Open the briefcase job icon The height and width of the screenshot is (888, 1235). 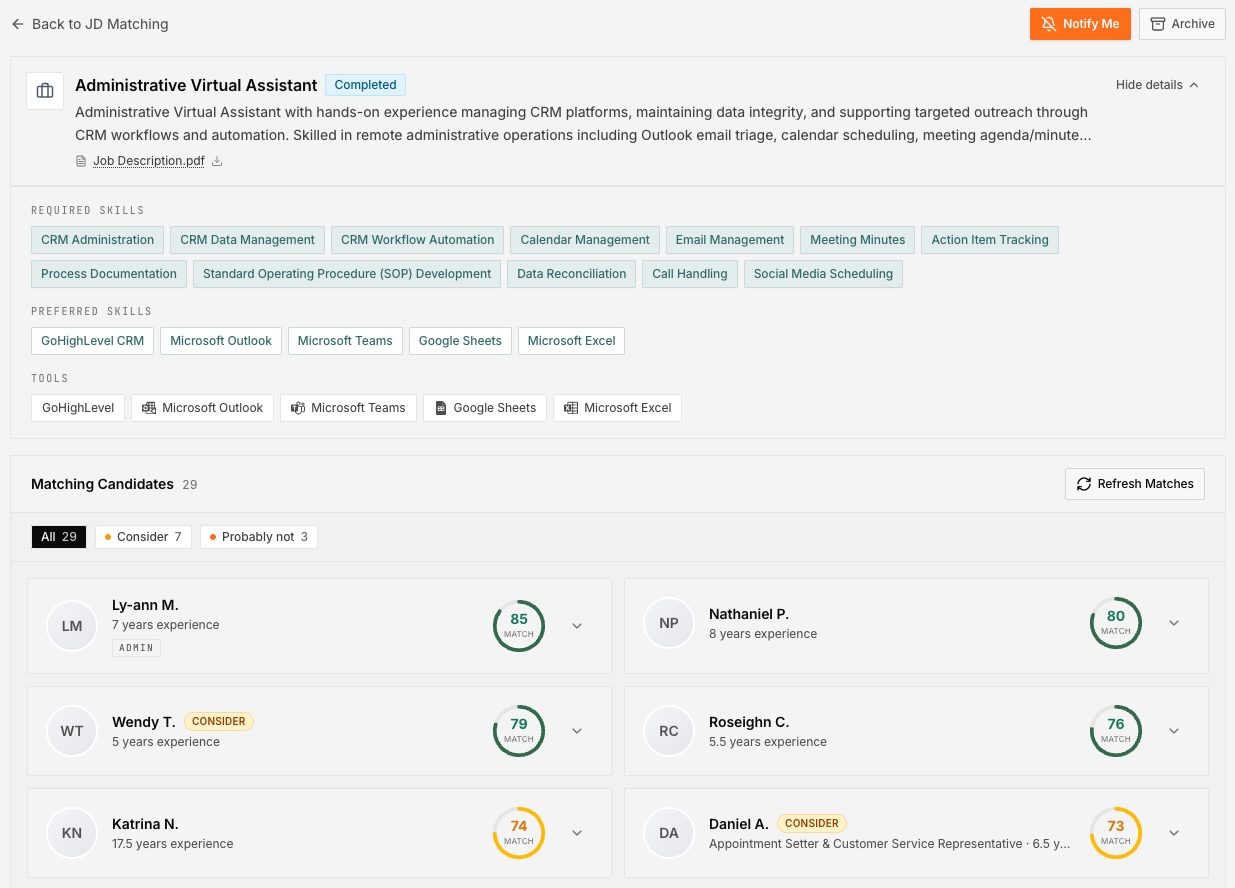[x=45, y=91]
